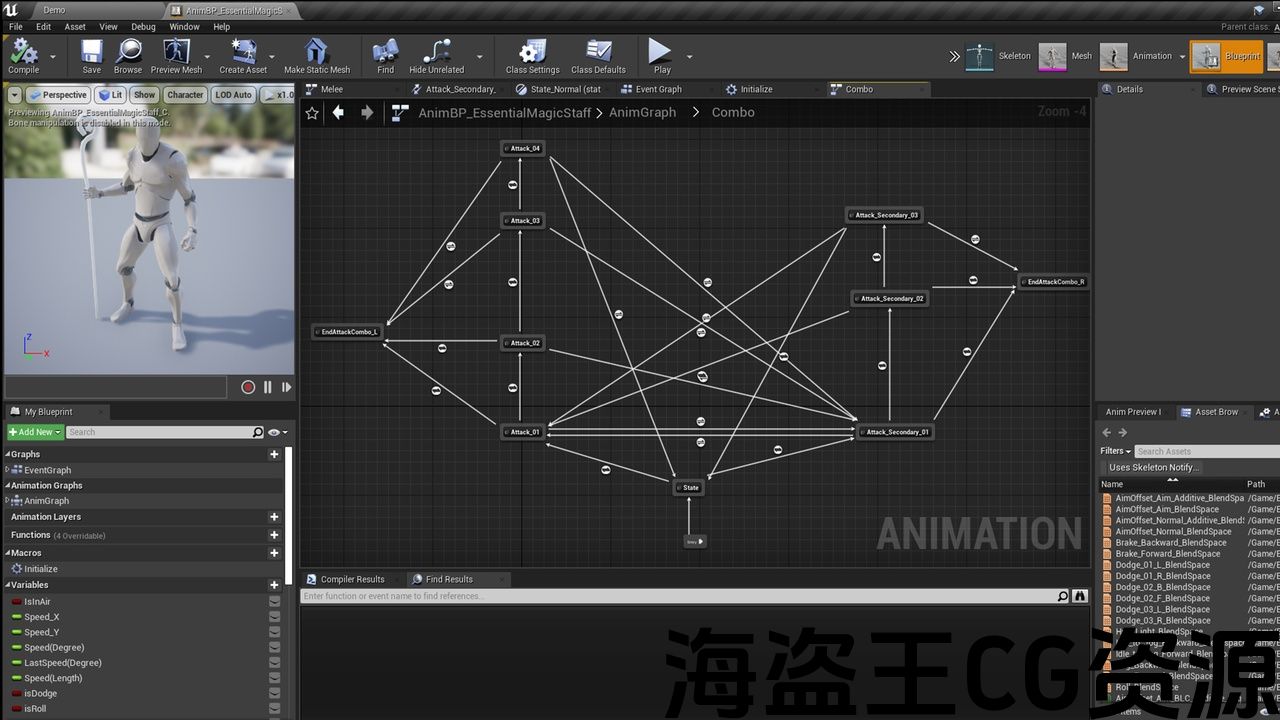Click the favorite star in graph breadcrumb
Viewport: 1280px width, 720px height.
[312, 113]
